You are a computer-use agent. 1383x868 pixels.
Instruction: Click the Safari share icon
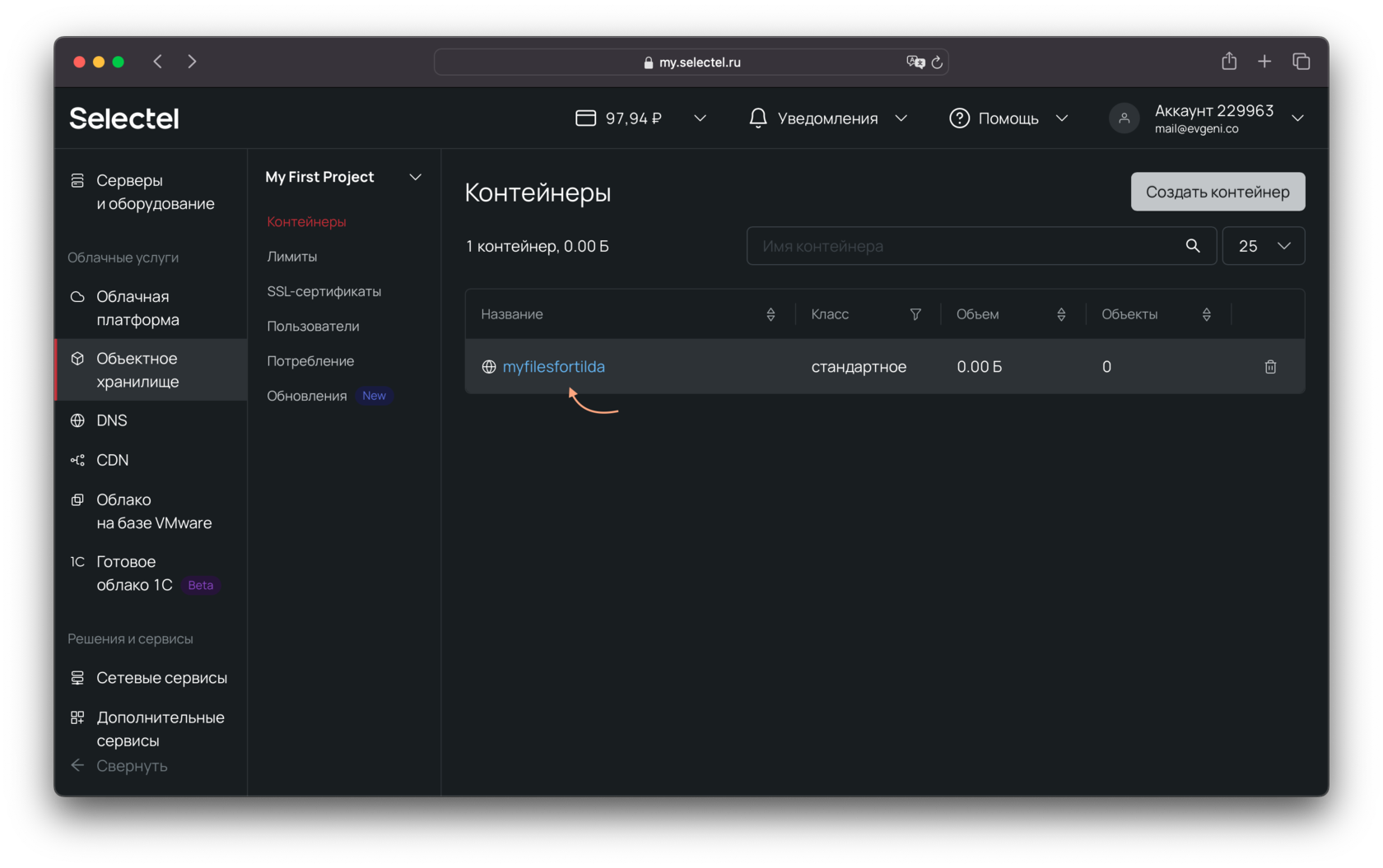click(1229, 61)
